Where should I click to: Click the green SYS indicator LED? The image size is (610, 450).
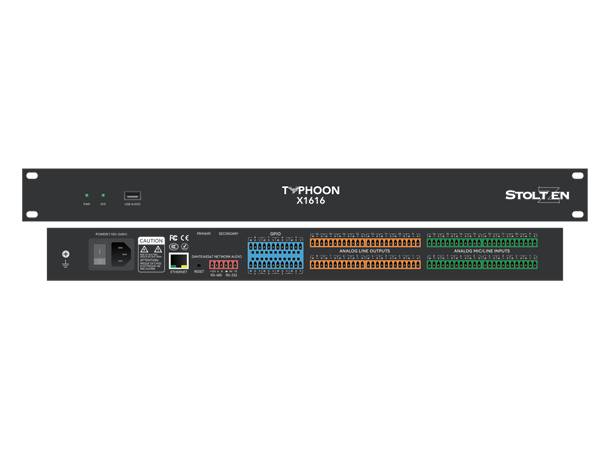coord(103,195)
